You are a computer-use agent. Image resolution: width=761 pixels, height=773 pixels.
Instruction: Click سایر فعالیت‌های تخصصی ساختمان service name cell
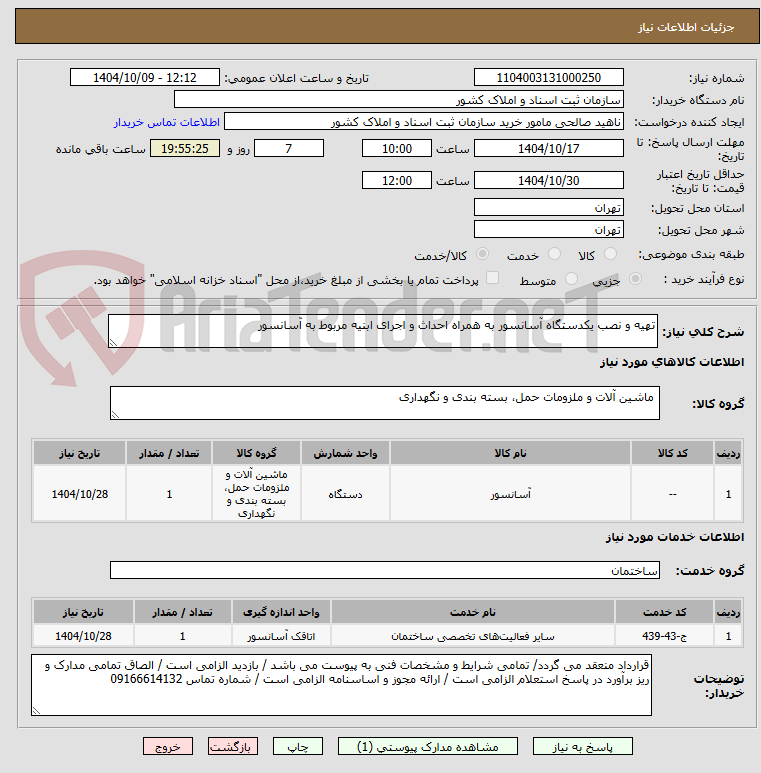[473, 636]
